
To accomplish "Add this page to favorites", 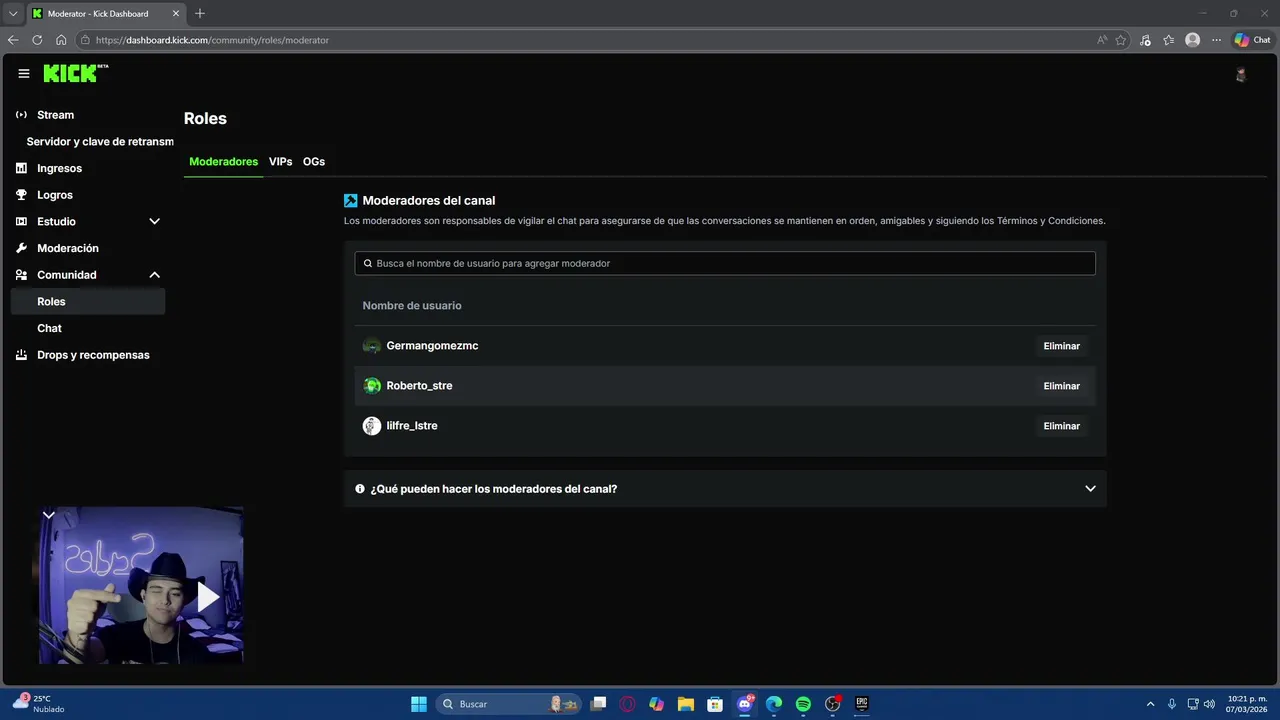I will [1121, 40].
